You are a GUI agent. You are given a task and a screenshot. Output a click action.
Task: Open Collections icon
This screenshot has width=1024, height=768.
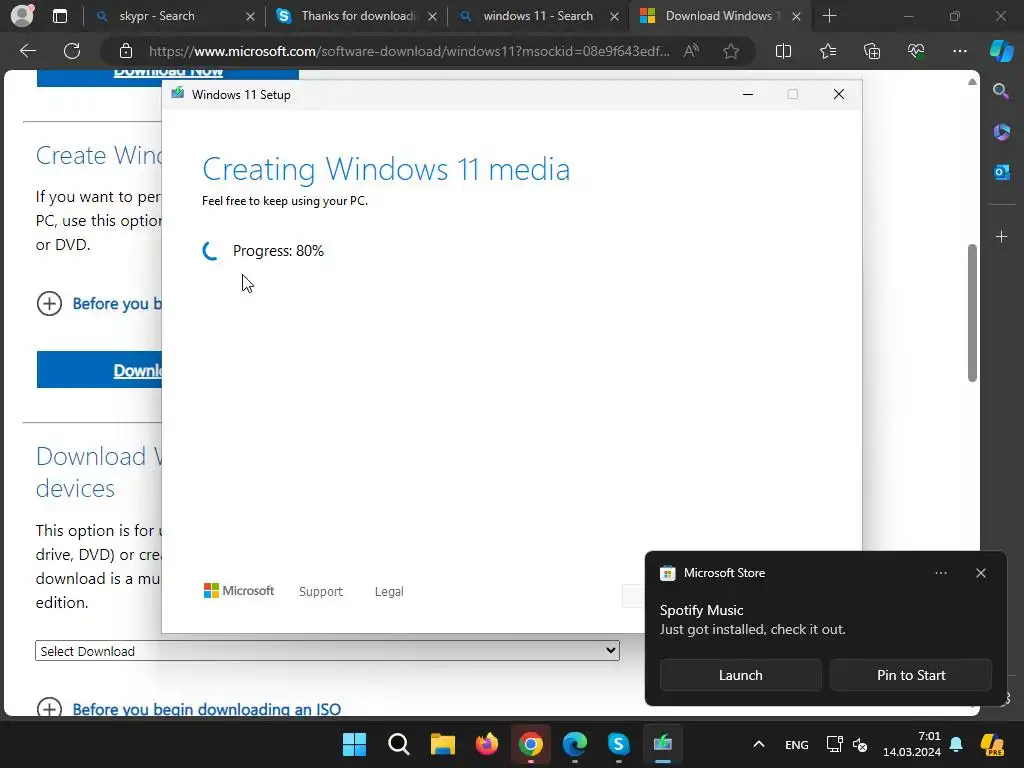click(x=872, y=51)
